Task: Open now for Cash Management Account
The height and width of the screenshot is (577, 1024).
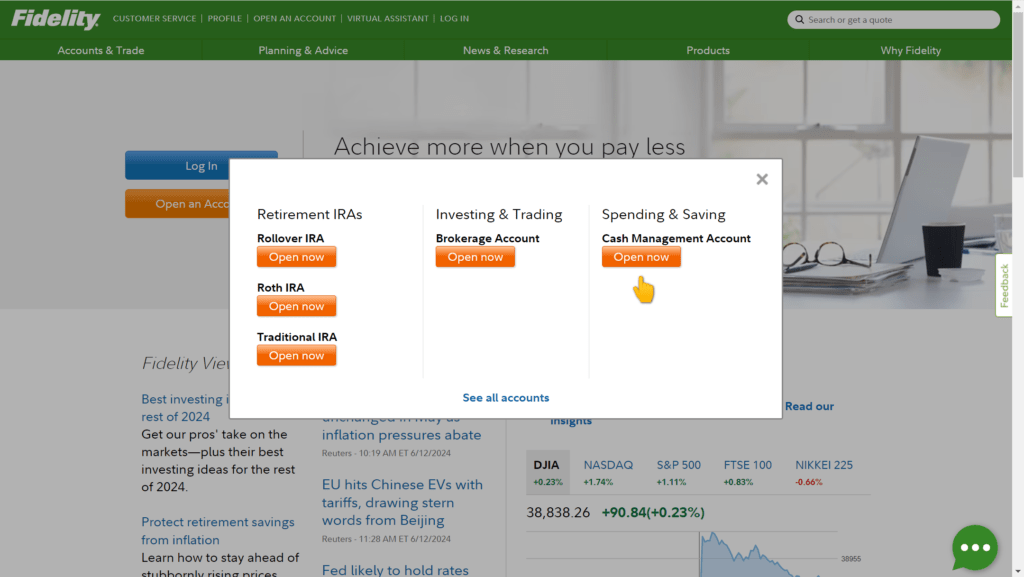Action: (x=641, y=257)
